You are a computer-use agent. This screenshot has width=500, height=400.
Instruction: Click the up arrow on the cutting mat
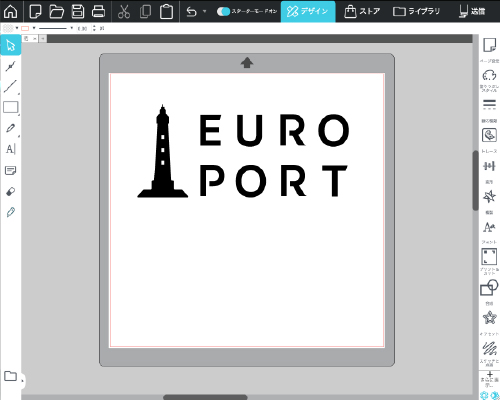point(247,62)
